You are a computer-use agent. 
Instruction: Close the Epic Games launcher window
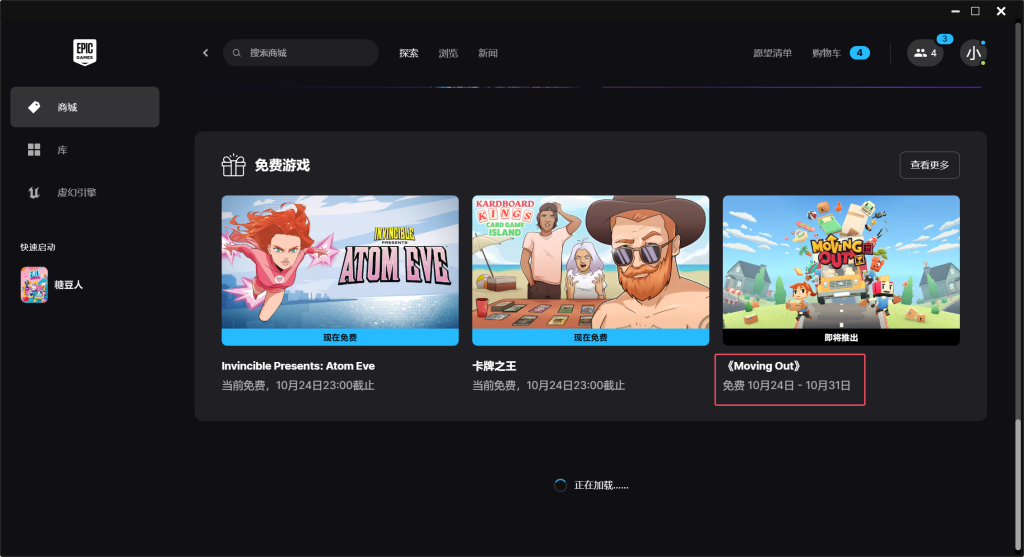[1001, 11]
